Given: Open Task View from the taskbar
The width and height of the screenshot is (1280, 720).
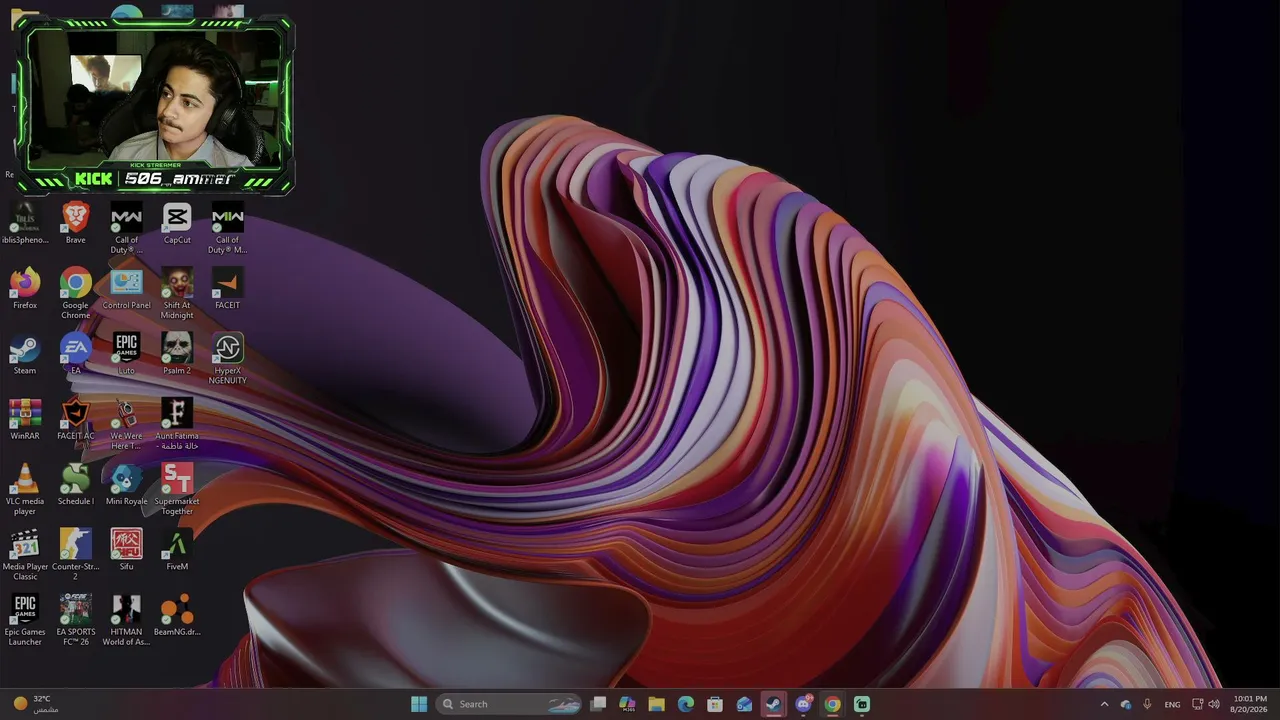Looking at the screenshot, I should 598,704.
